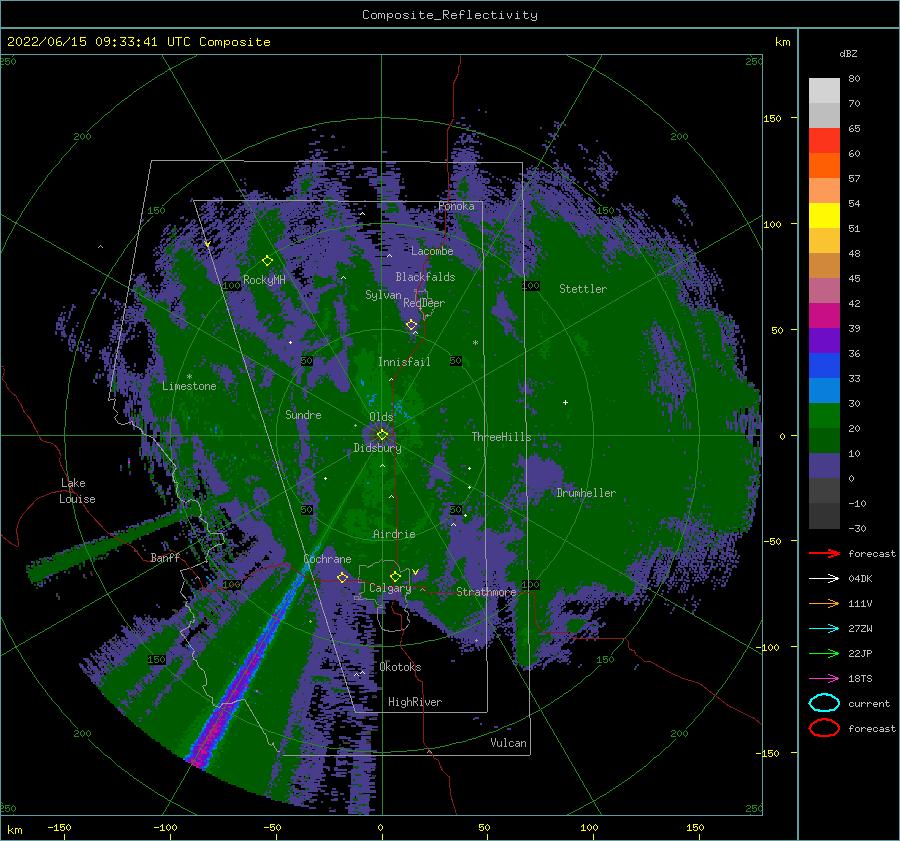Click the asterisk marker above Limestone
900x841 pixels.
pyautogui.click(x=189, y=377)
